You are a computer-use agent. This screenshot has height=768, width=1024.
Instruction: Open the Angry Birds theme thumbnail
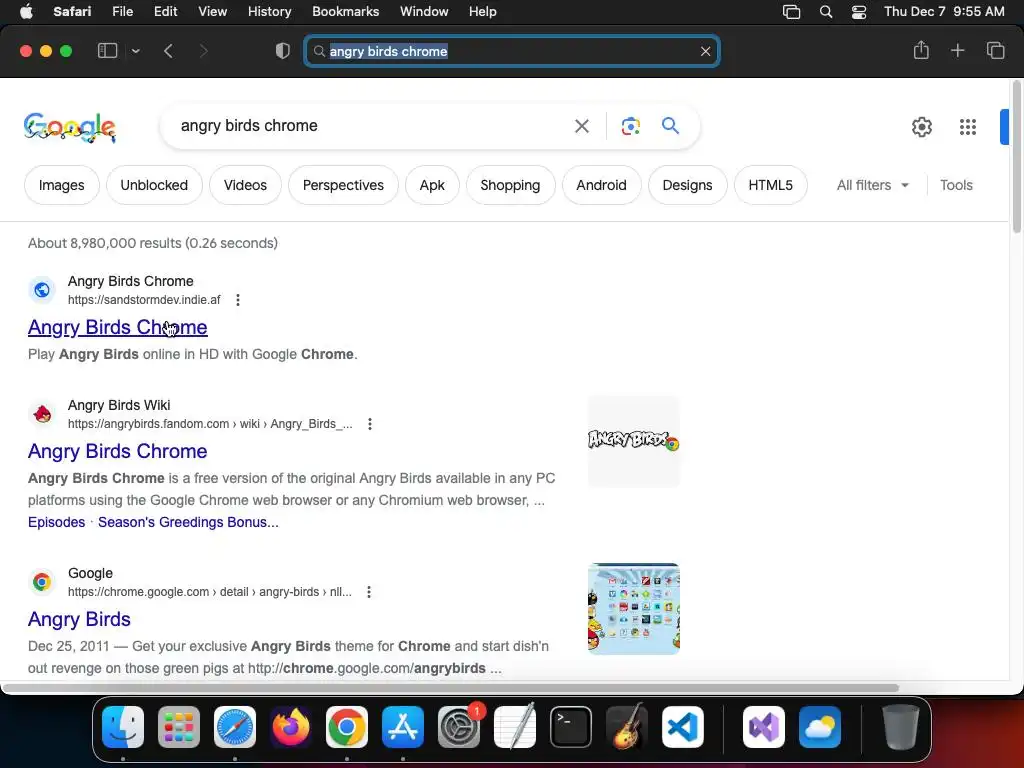tap(633, 609)
